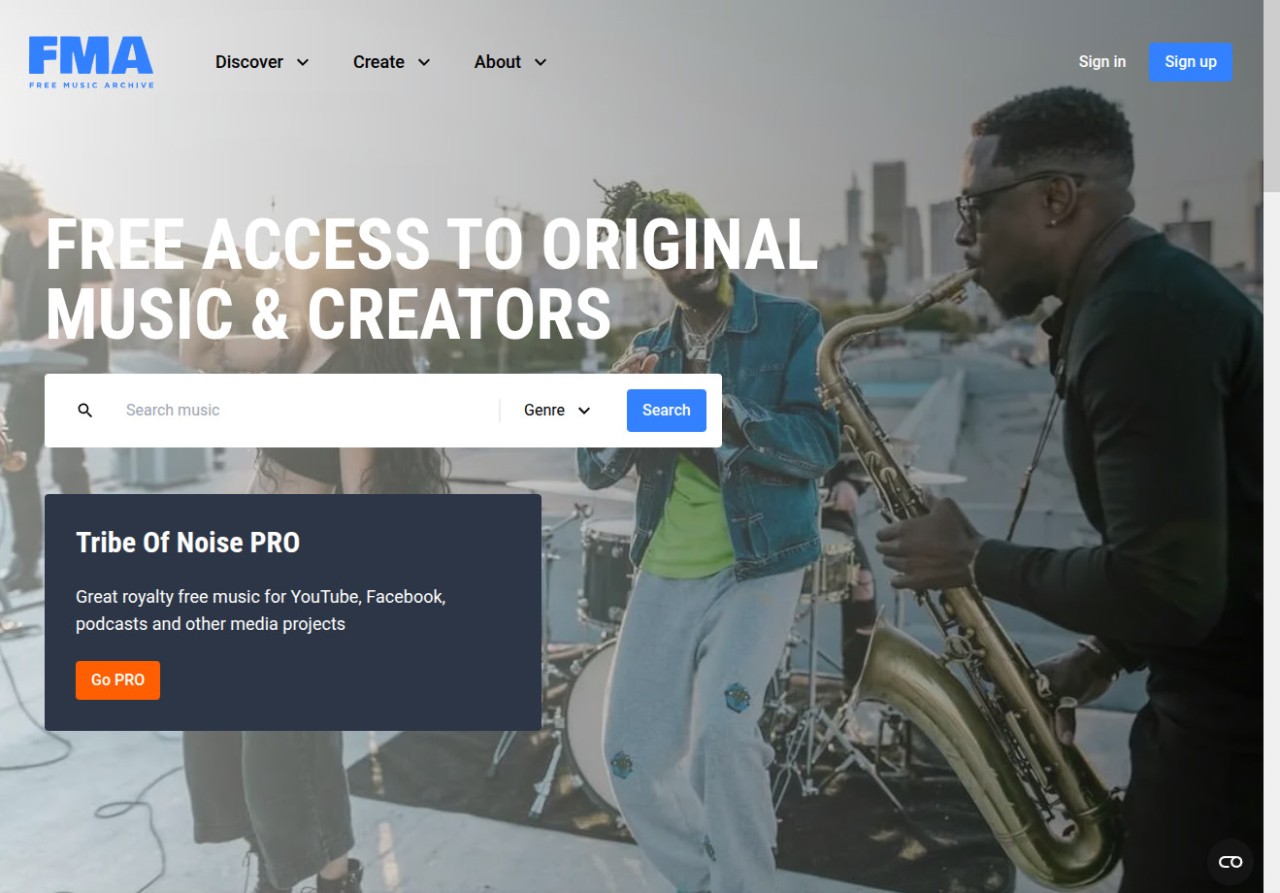Click the chevron arrow beside About
1280x893 pixels.
[541, 62]
